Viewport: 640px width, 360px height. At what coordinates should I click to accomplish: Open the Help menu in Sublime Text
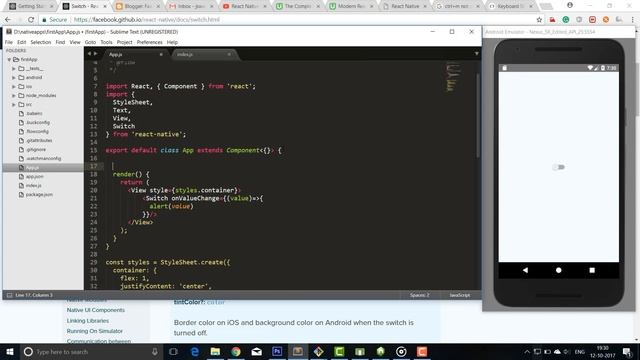point(172,42)
